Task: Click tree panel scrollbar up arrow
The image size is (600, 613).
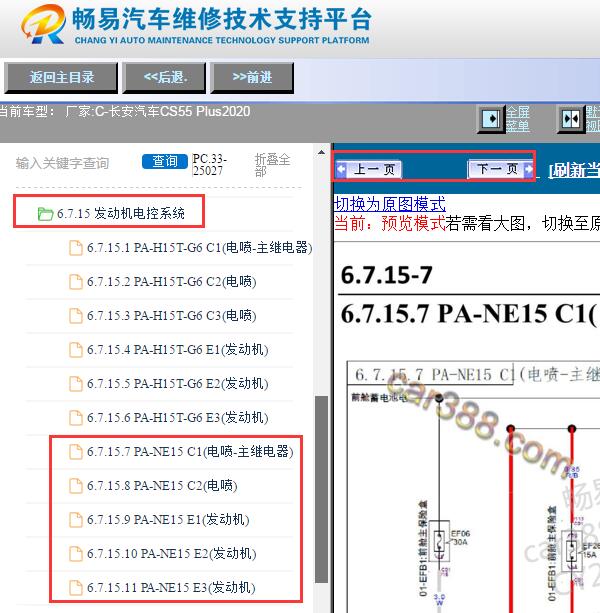Action: tap(321, 153)
